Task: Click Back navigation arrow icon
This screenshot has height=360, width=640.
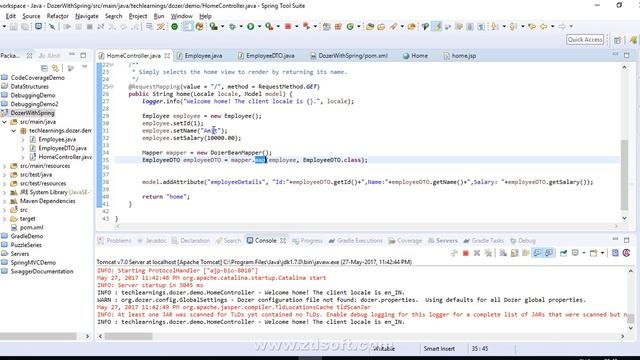Action: coord(543,27)
